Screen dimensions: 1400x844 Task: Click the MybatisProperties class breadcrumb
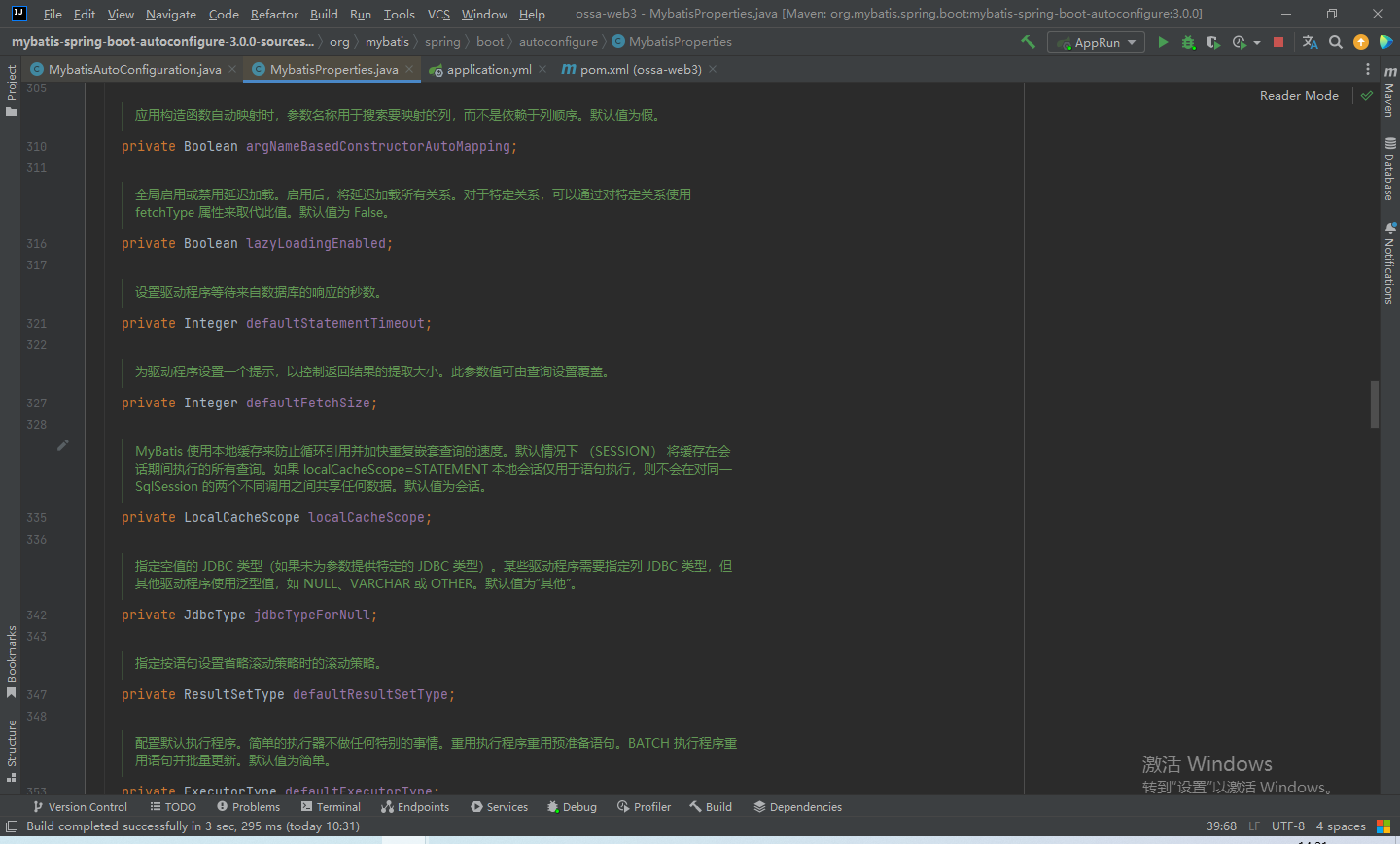672,42
